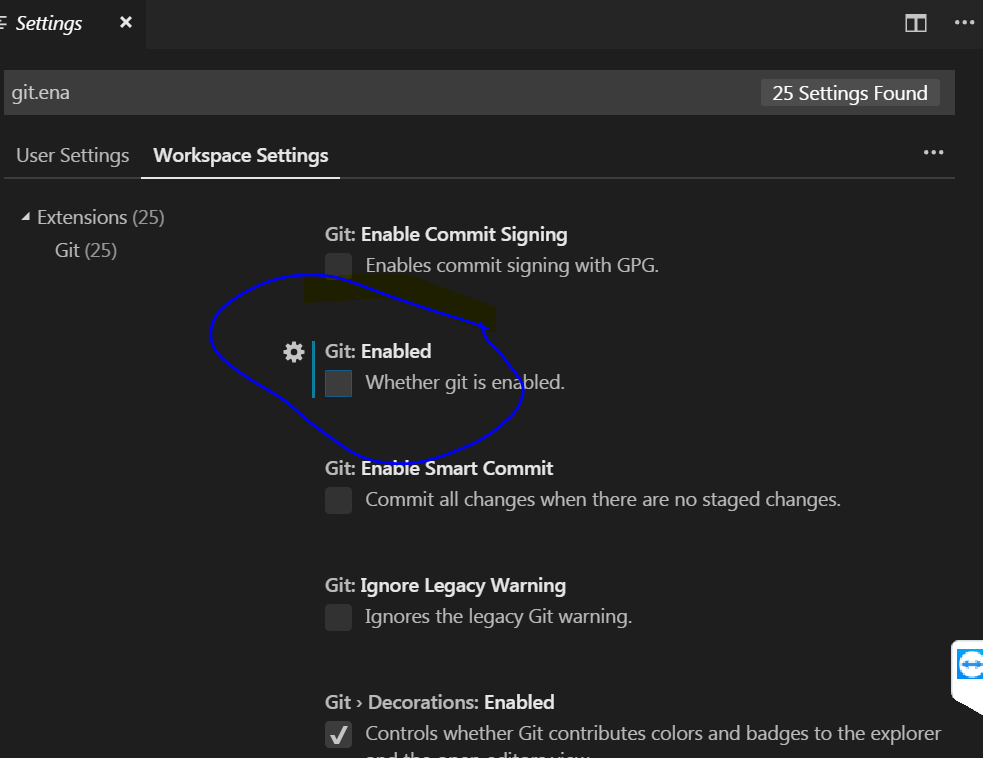Open the split editor icon top right
This screenshot has width=983, height=758.
click(915, 22)
